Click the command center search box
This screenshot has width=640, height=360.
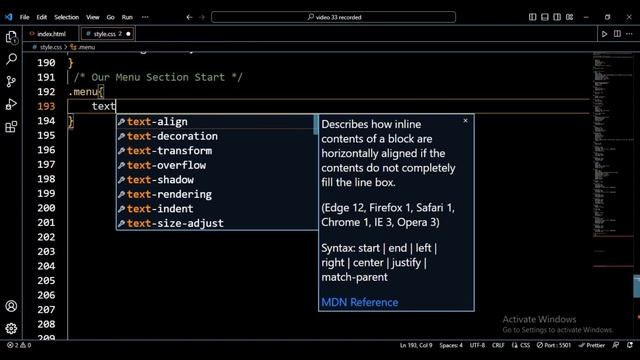point(333,17)
